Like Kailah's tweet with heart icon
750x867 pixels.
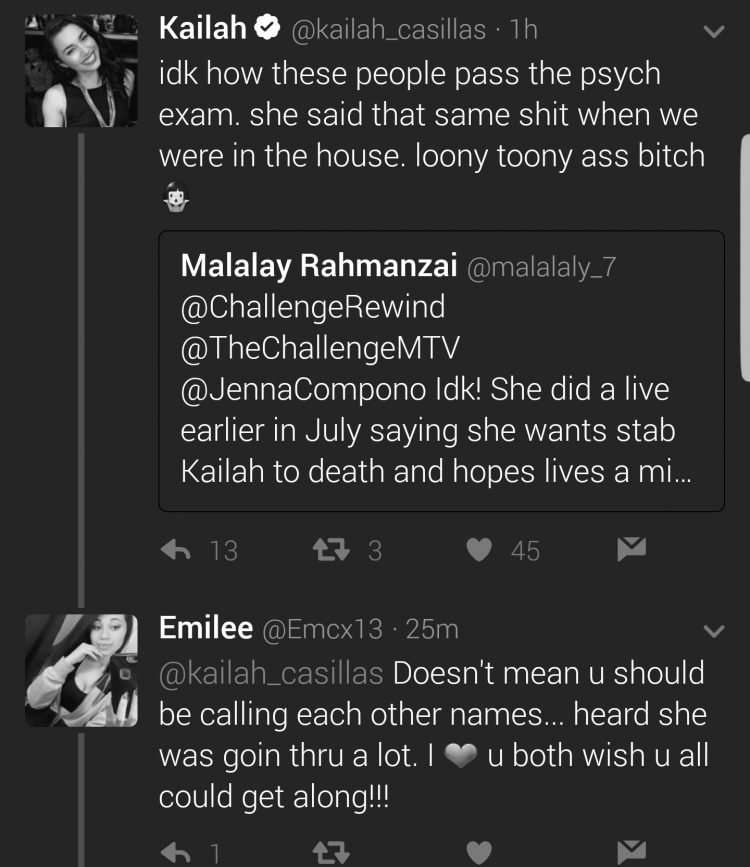tap(479, 550)
